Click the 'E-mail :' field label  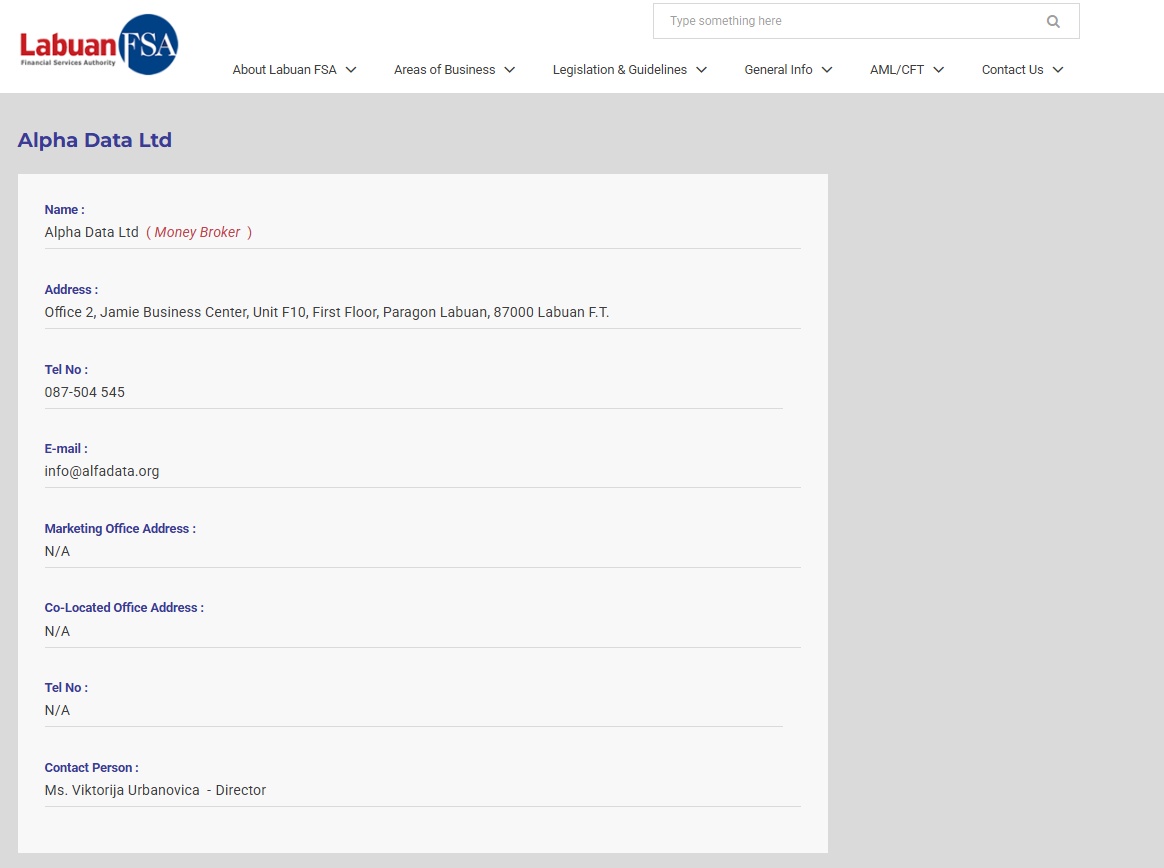pos(66,448)
